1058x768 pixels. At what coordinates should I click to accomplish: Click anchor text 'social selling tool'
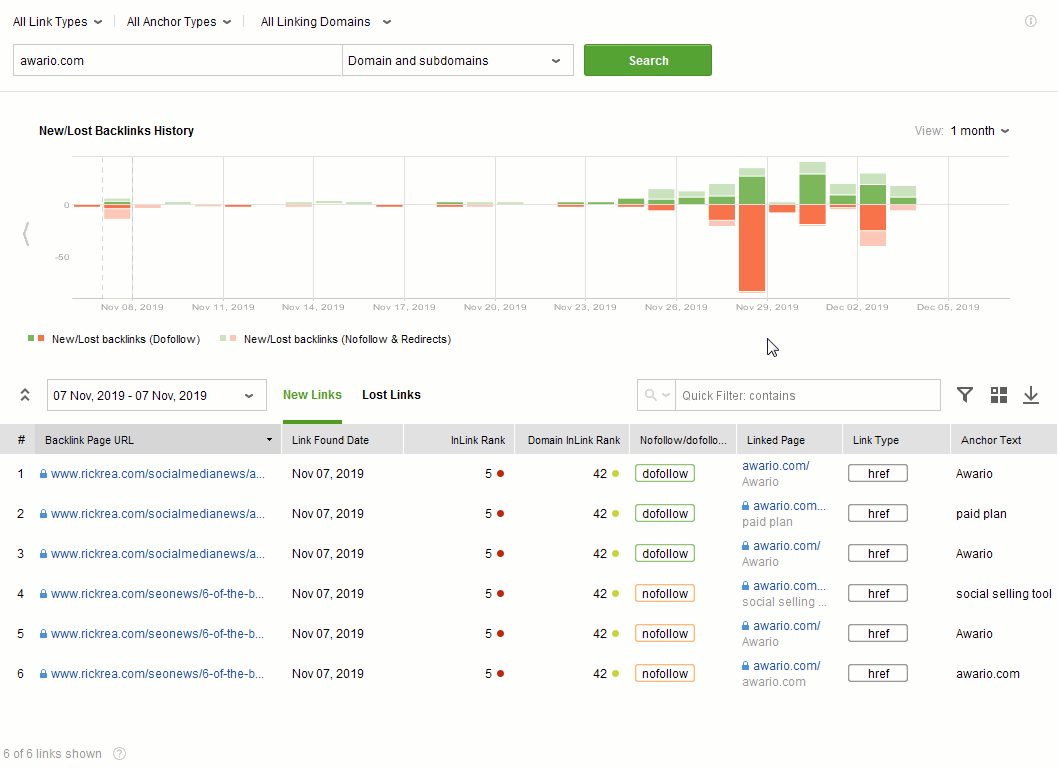point(1003,594)
